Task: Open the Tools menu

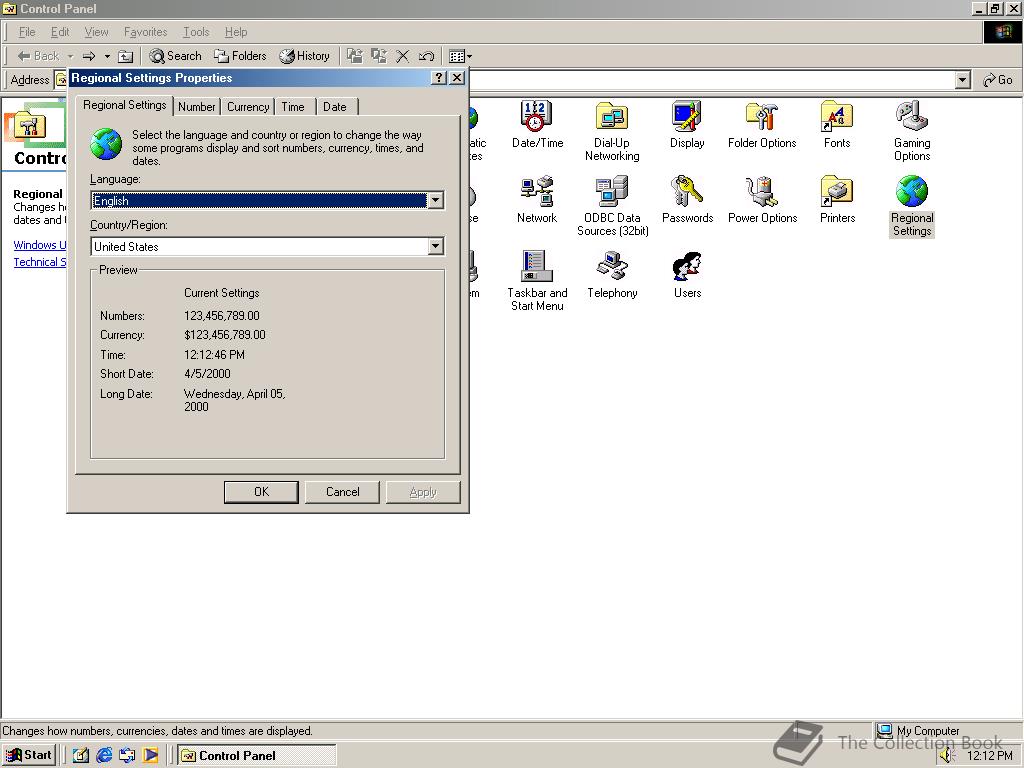Action: coord(196,32)
